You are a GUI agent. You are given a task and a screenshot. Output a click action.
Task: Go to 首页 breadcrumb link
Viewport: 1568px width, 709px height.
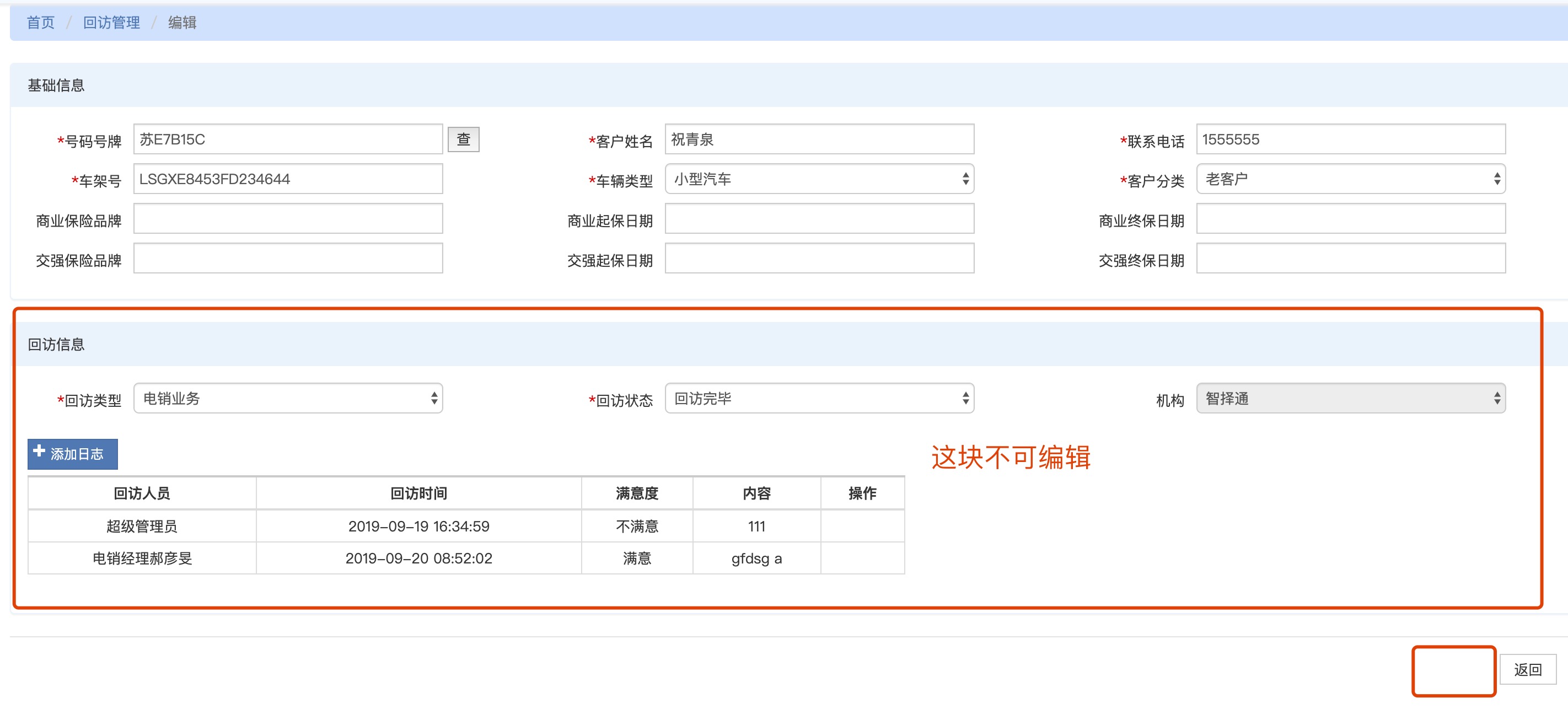40,23
